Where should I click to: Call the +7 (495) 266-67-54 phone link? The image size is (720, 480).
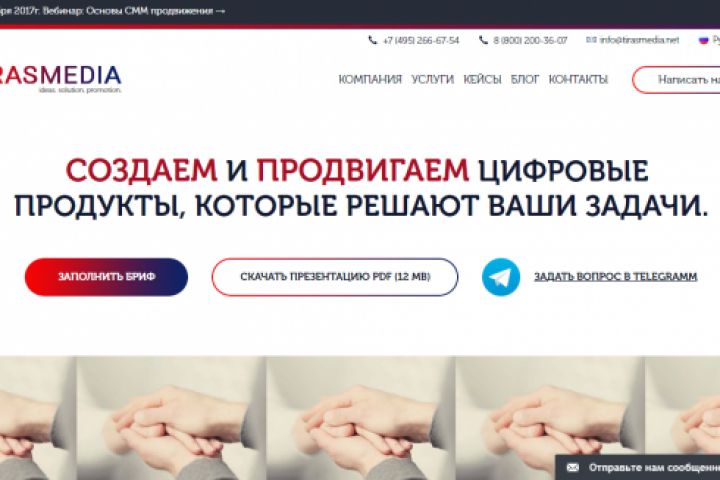point(421,40)
